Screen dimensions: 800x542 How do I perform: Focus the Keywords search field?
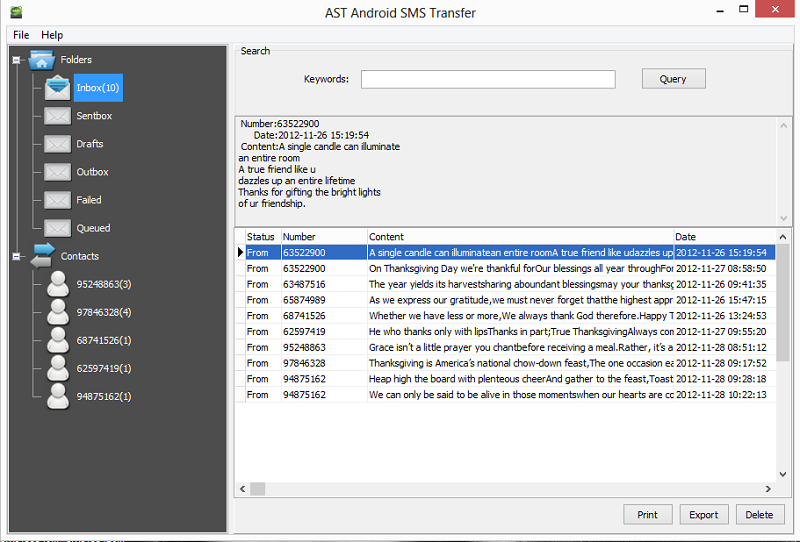pyautogui.click(x=488, y=79)
